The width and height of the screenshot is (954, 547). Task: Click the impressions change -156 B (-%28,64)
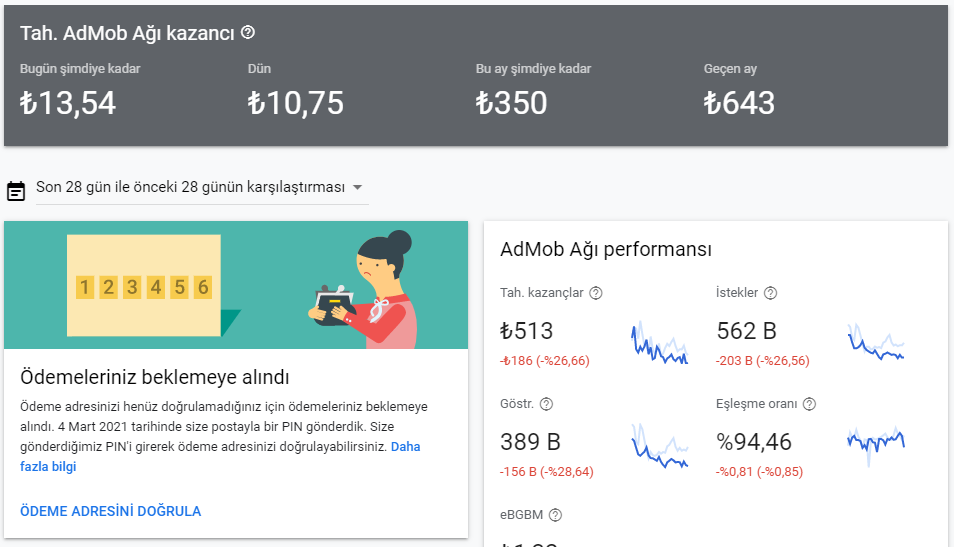546,472
